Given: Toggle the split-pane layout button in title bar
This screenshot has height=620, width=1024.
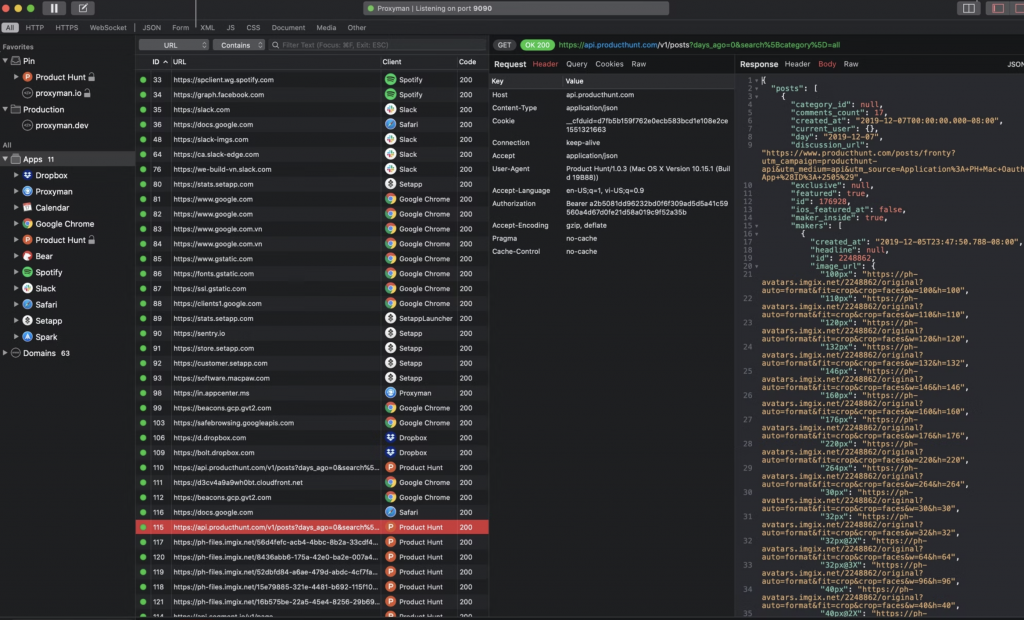Looking at the screenshot, I should 968,8.
